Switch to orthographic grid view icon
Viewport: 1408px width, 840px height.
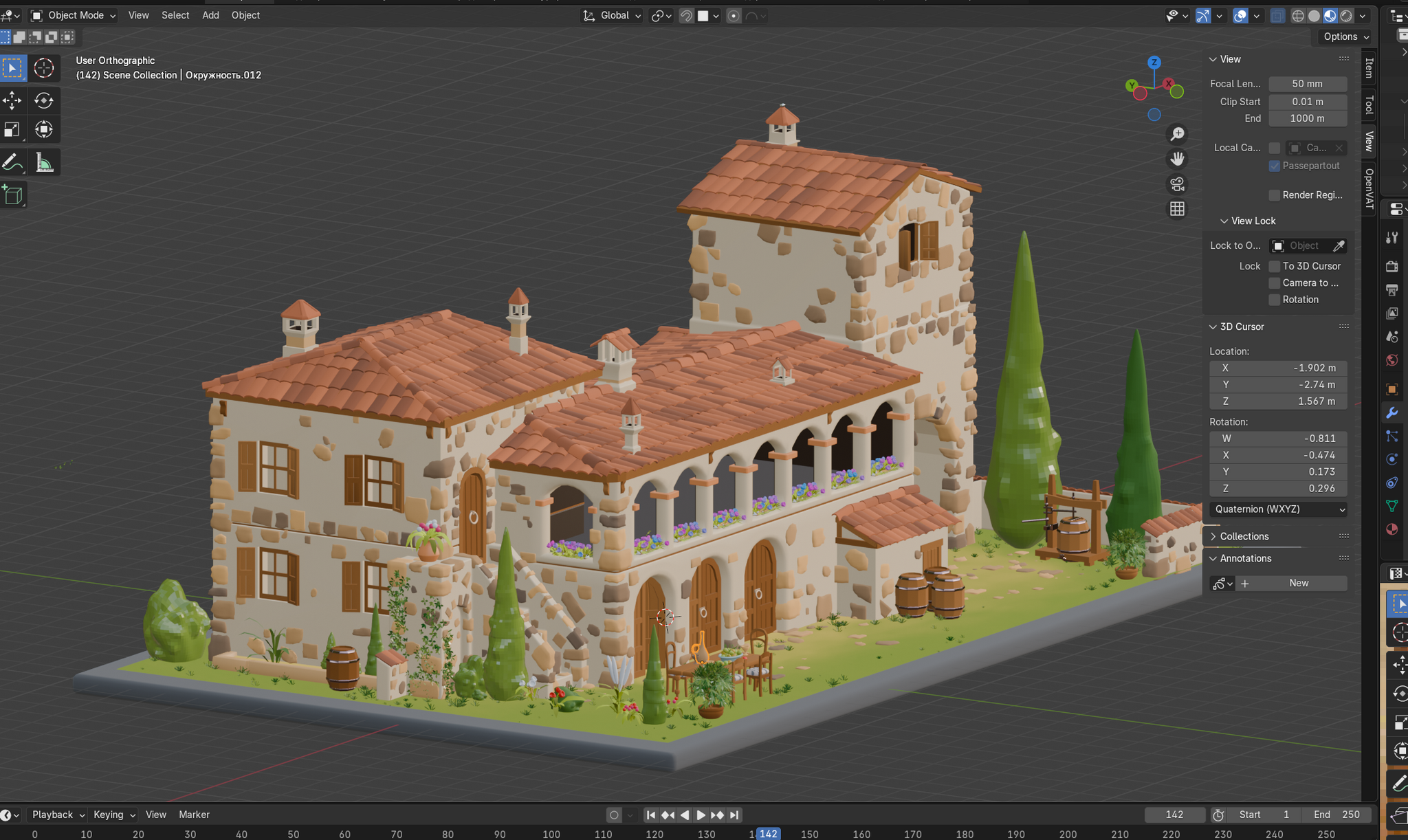[x=1177, y=209]
